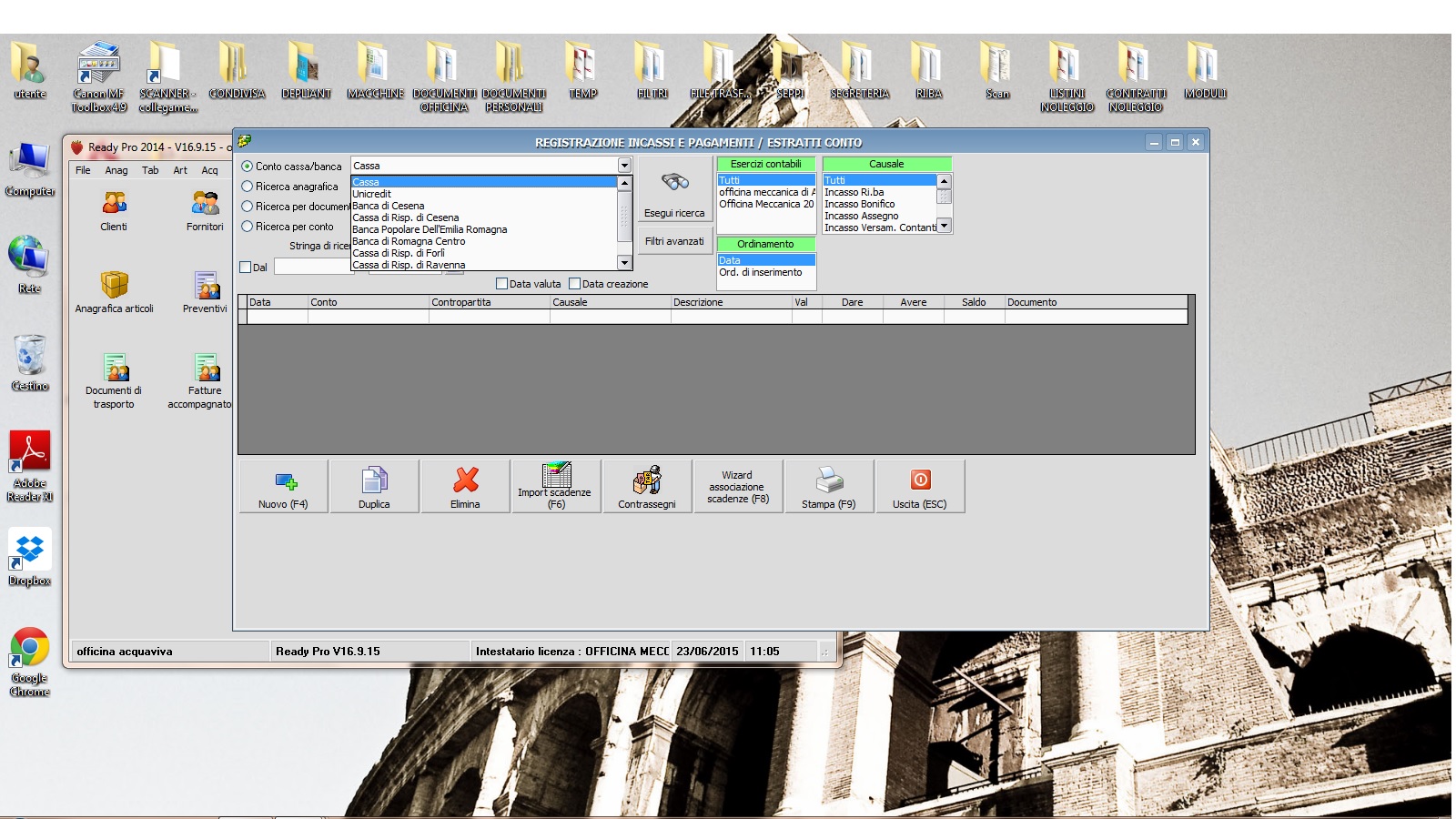Viewport: 1456px width, 819px height.
Task: Open Anagrafica articoli icon
Action: 114,292
